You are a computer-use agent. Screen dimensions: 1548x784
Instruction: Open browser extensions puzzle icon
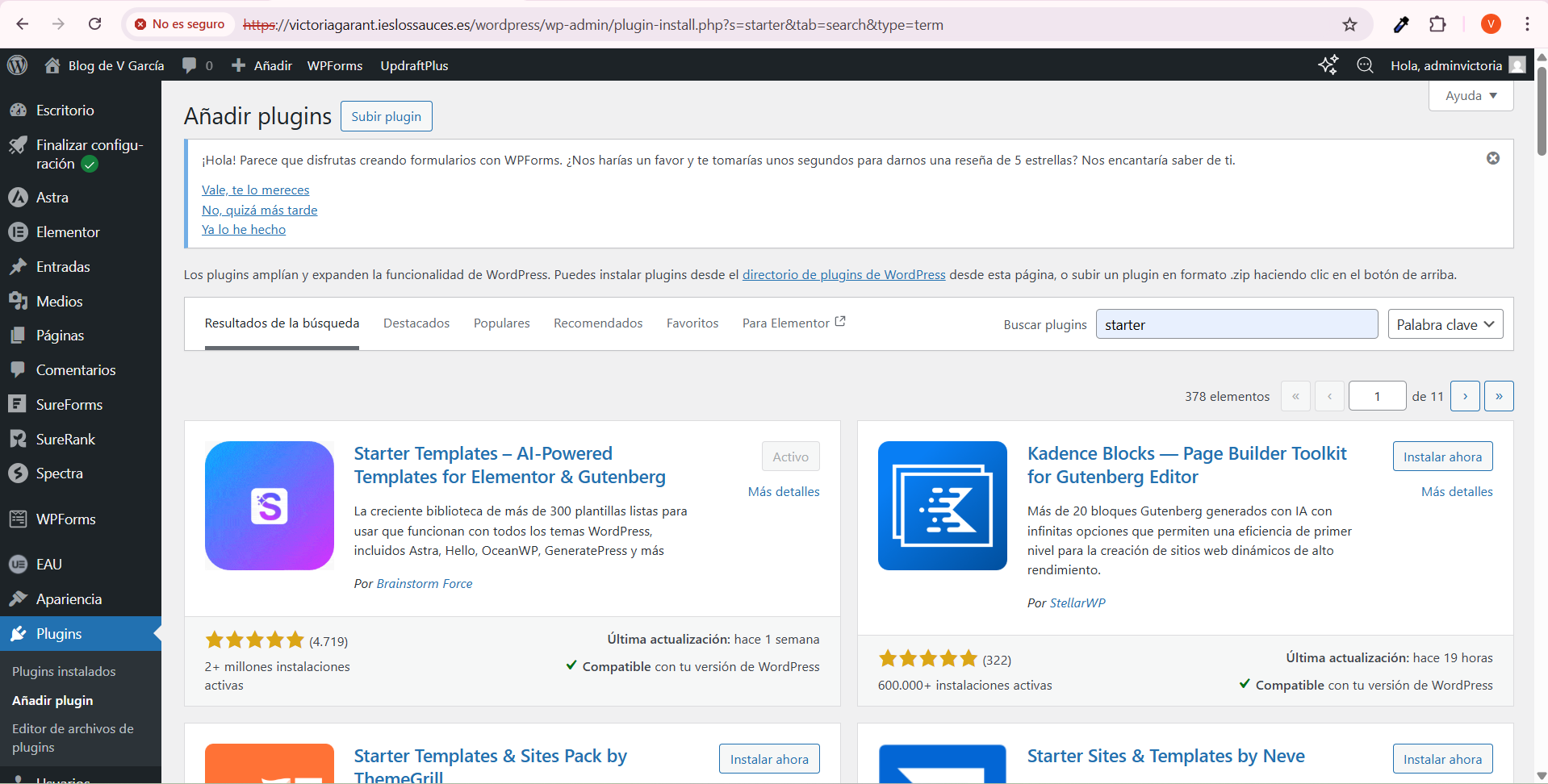coord(1437,24)
